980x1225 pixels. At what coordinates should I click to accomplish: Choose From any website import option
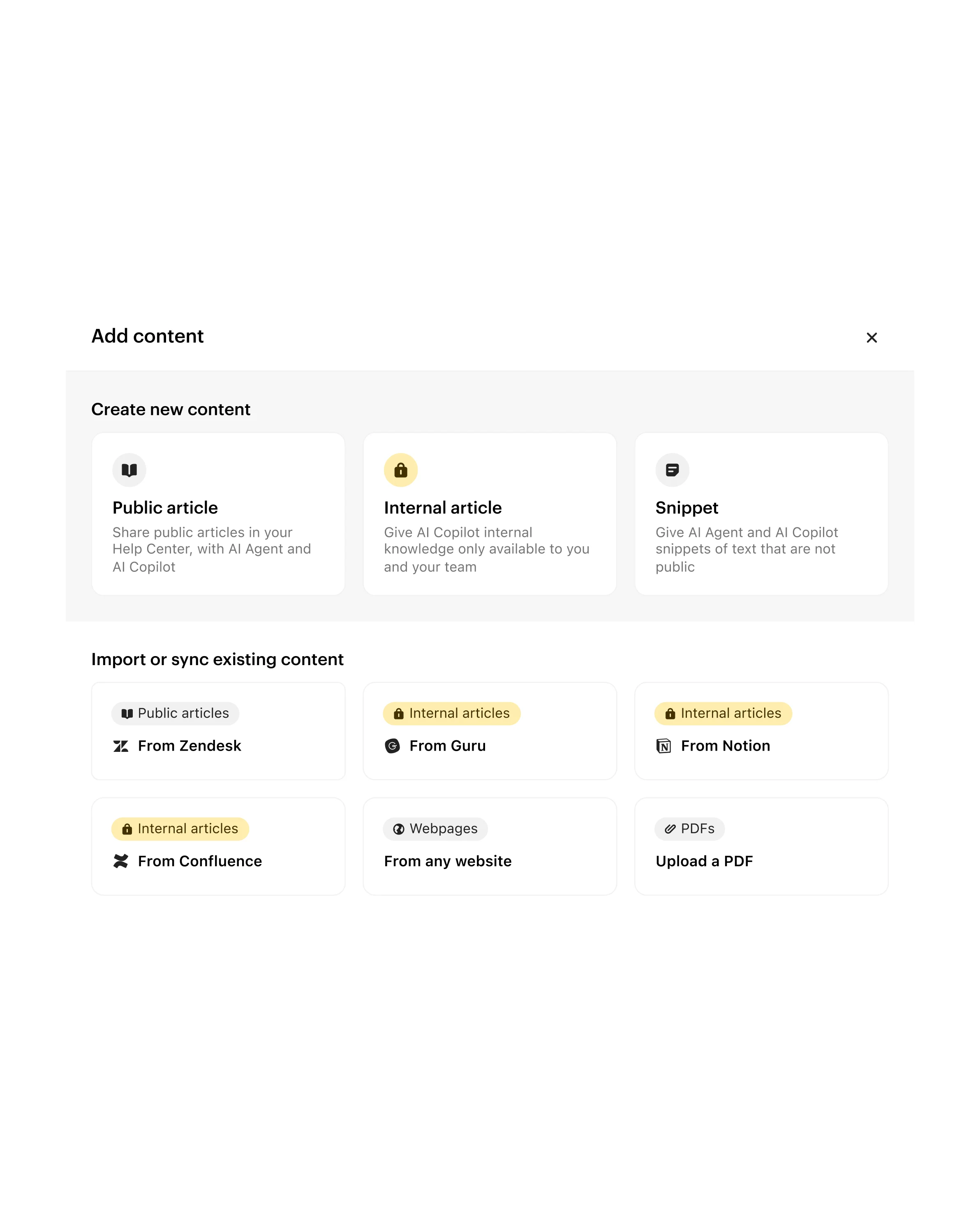(489, 846)
